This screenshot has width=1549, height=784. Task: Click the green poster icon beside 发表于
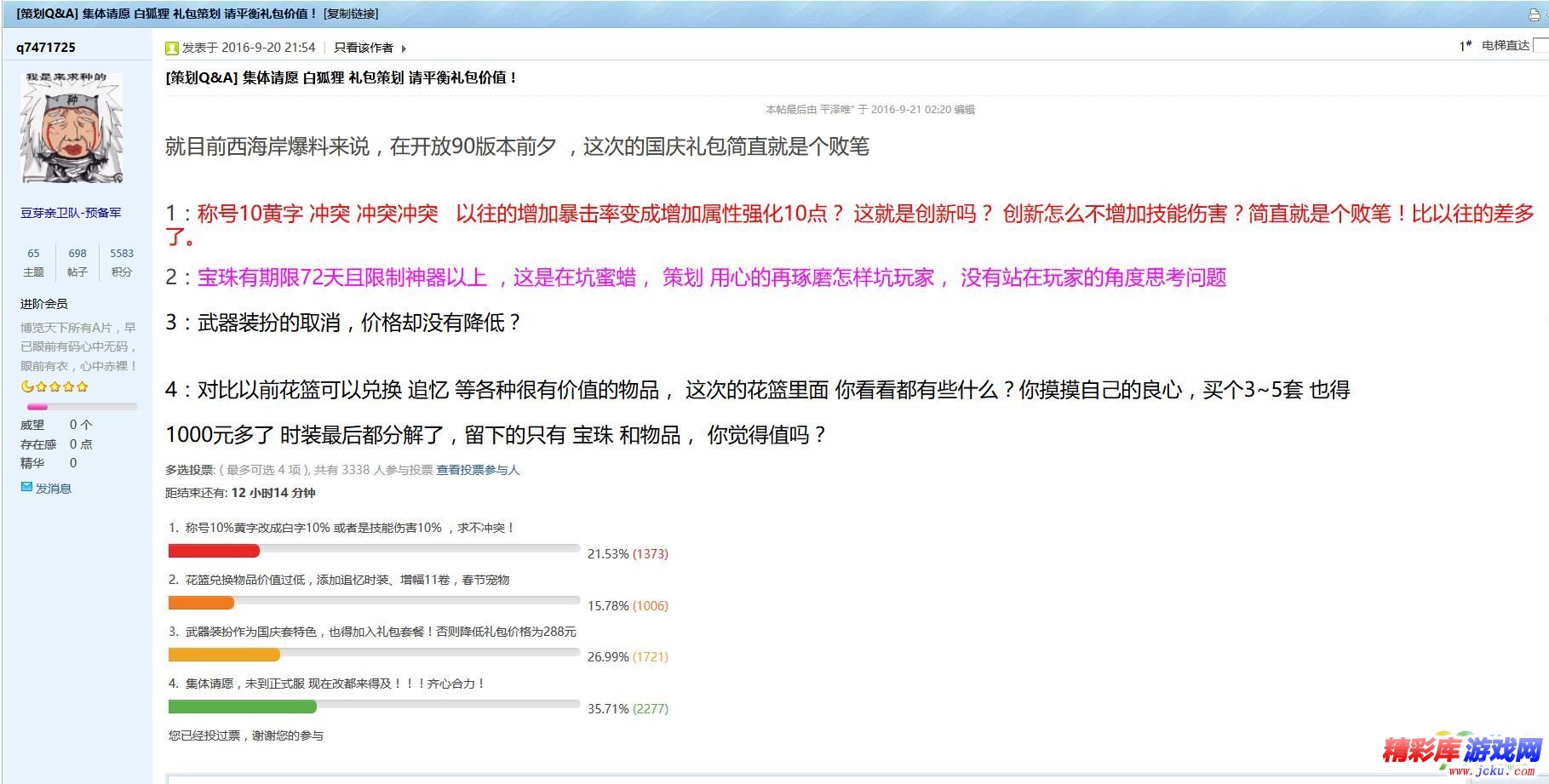(172, 49)
